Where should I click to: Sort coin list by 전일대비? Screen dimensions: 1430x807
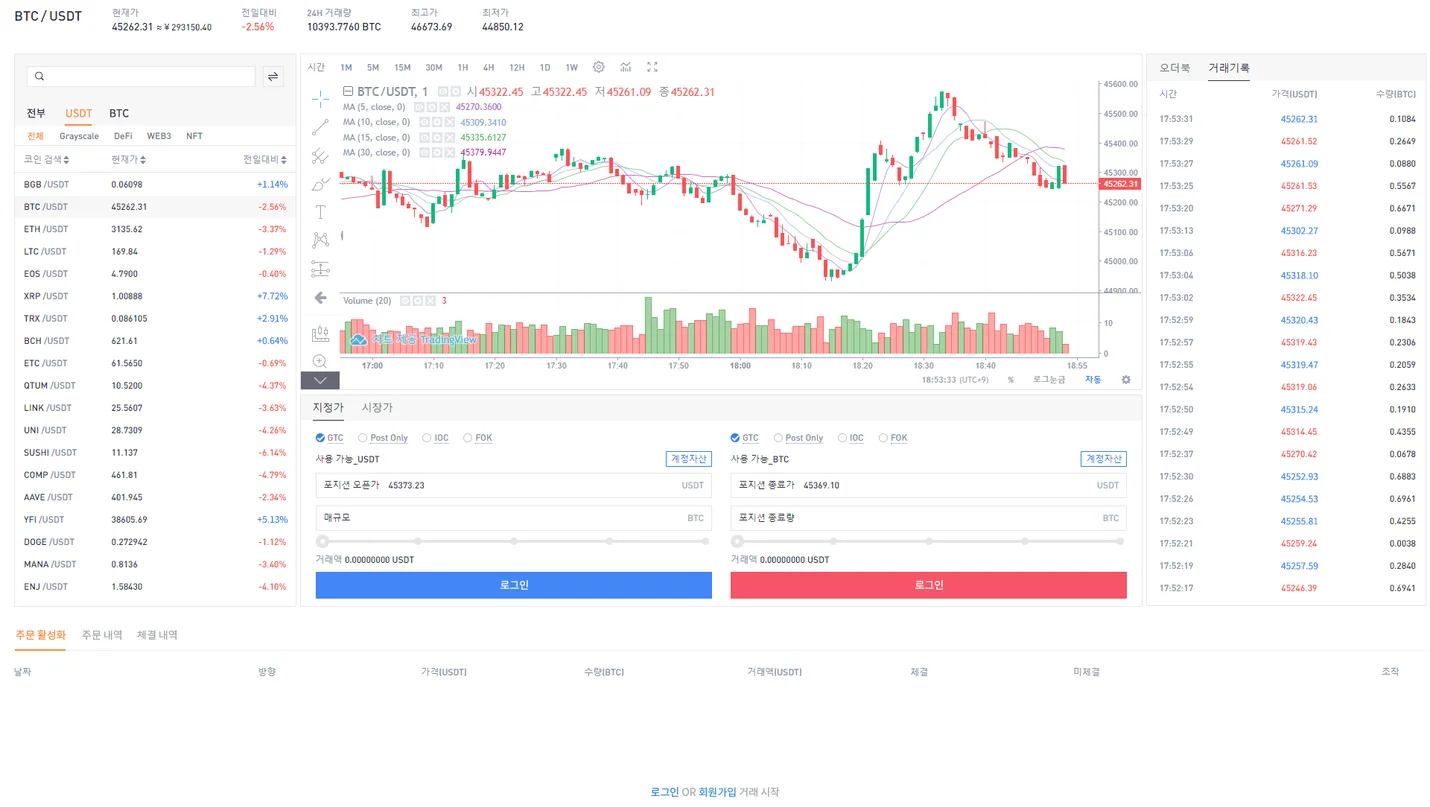[x=265, y=159]
